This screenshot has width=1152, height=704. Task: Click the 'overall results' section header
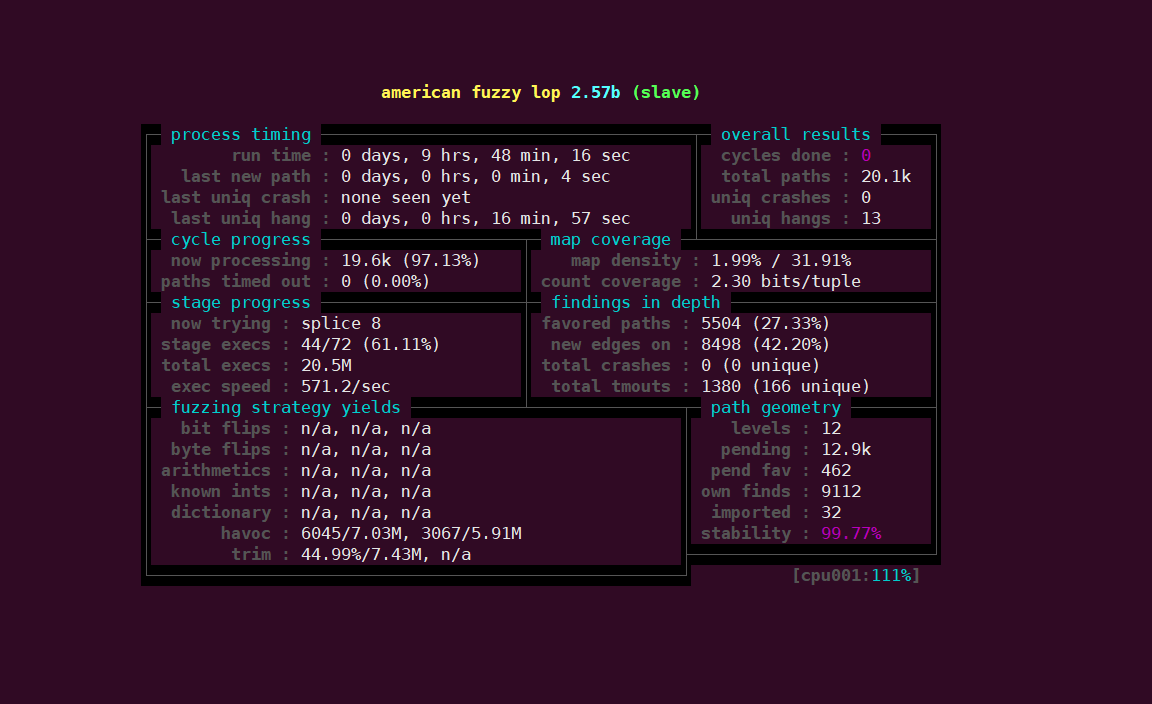(795, 134)
